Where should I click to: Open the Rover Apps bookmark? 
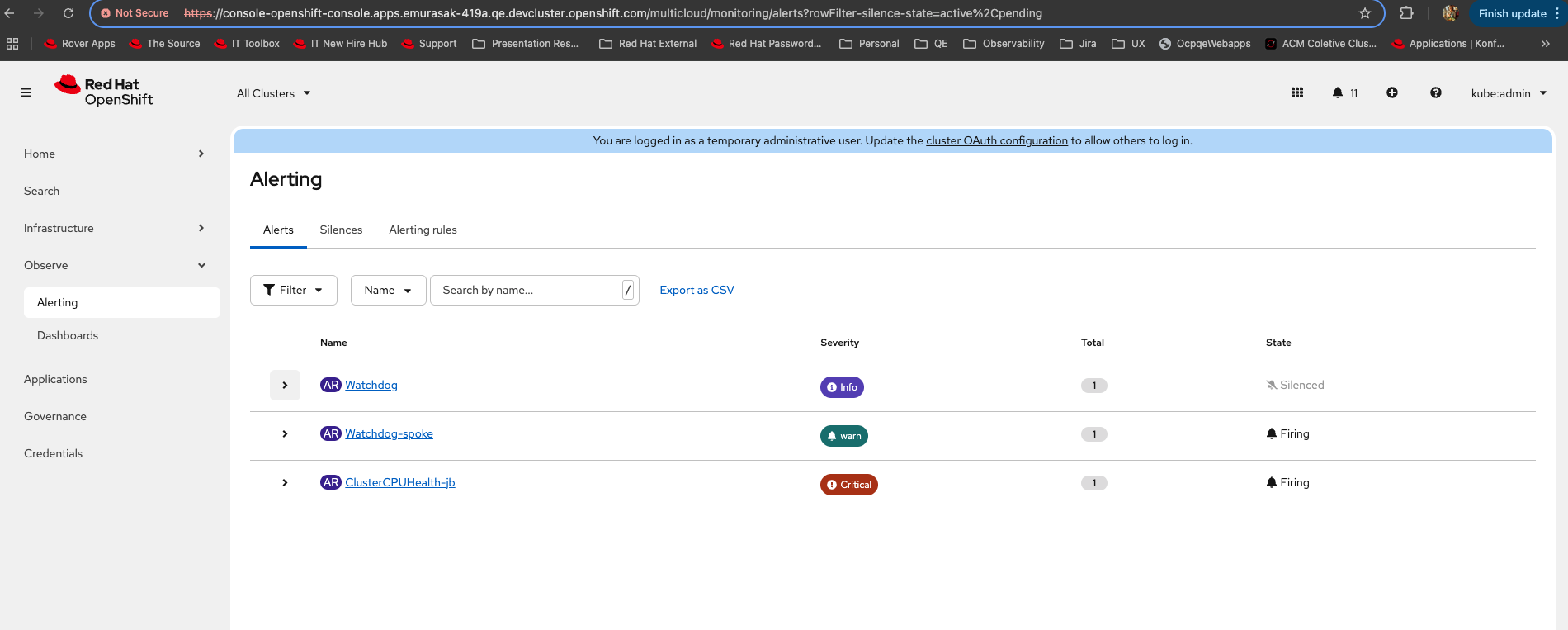click(80, 44)
